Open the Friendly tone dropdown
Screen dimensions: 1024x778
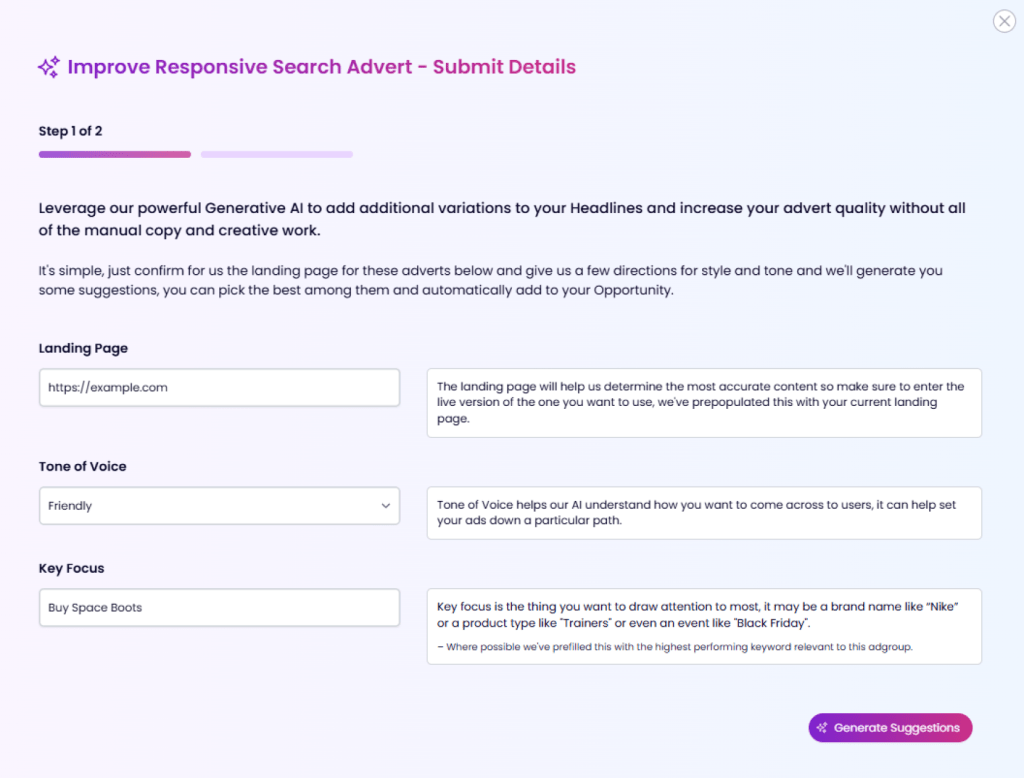pyautogui.click(x=219, y=506)
